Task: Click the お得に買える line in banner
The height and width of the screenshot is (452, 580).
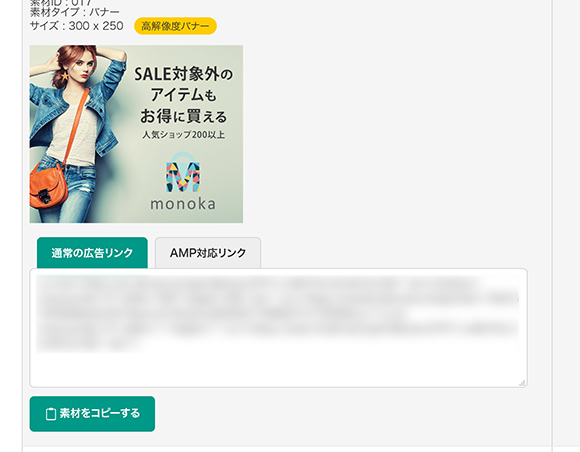Action: click(183, 116)
